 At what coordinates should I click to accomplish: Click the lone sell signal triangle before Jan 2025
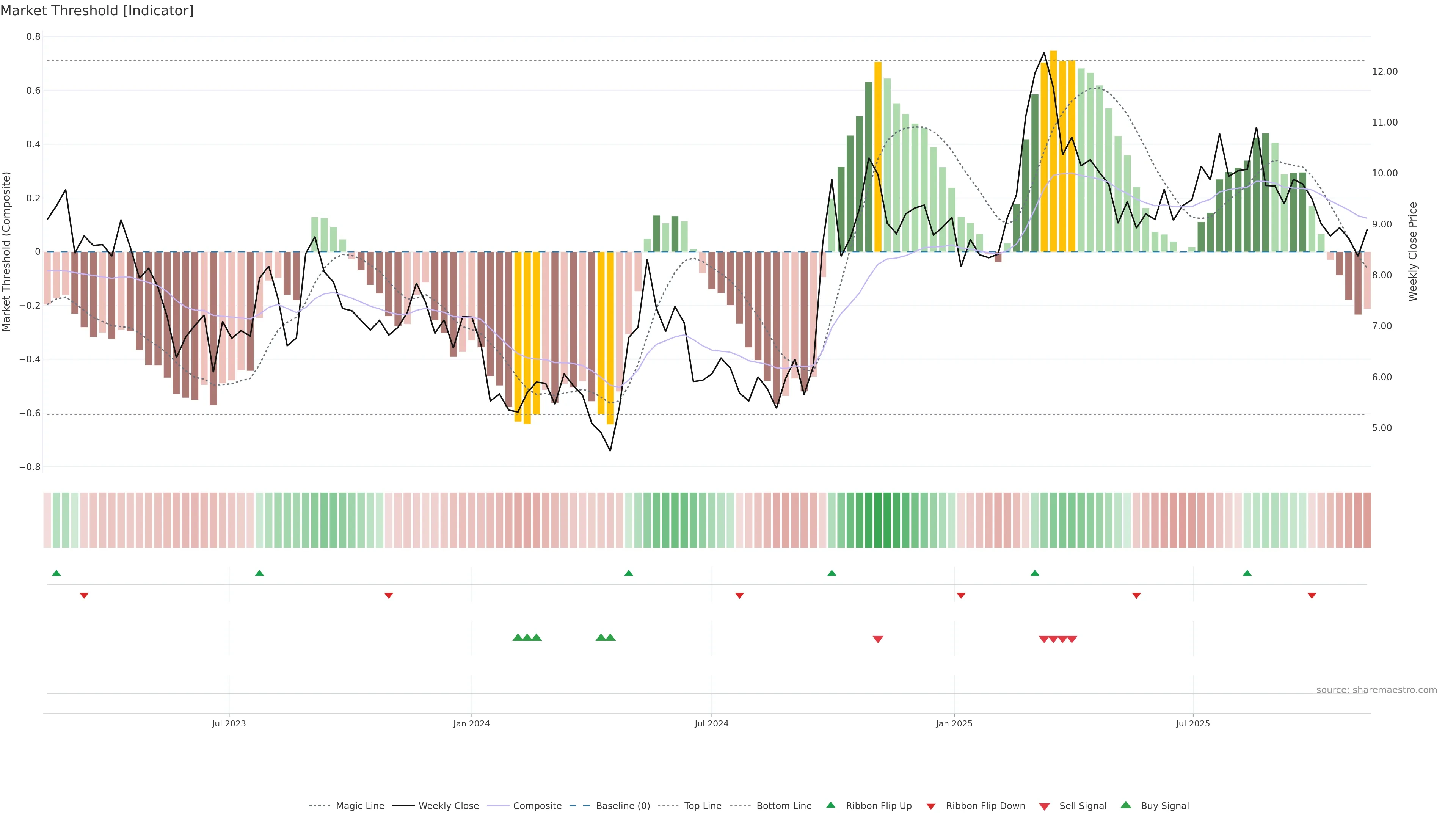(878, 639)
